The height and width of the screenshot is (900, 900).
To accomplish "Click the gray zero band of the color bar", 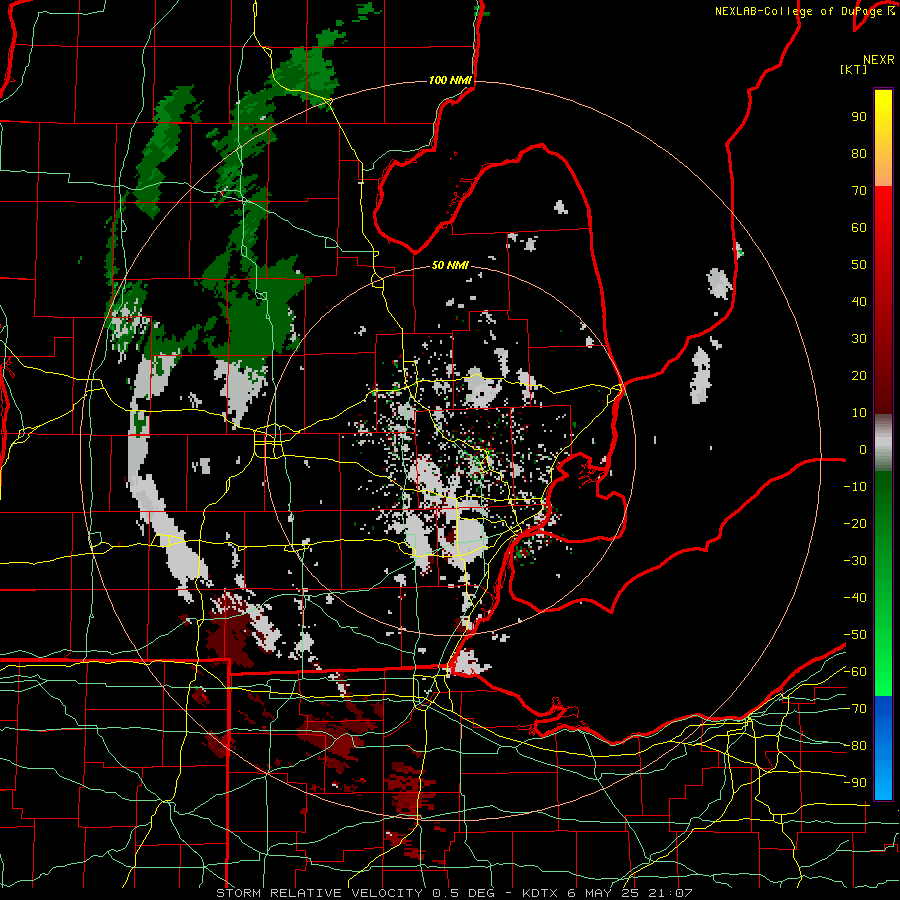I will coord(883,443).
